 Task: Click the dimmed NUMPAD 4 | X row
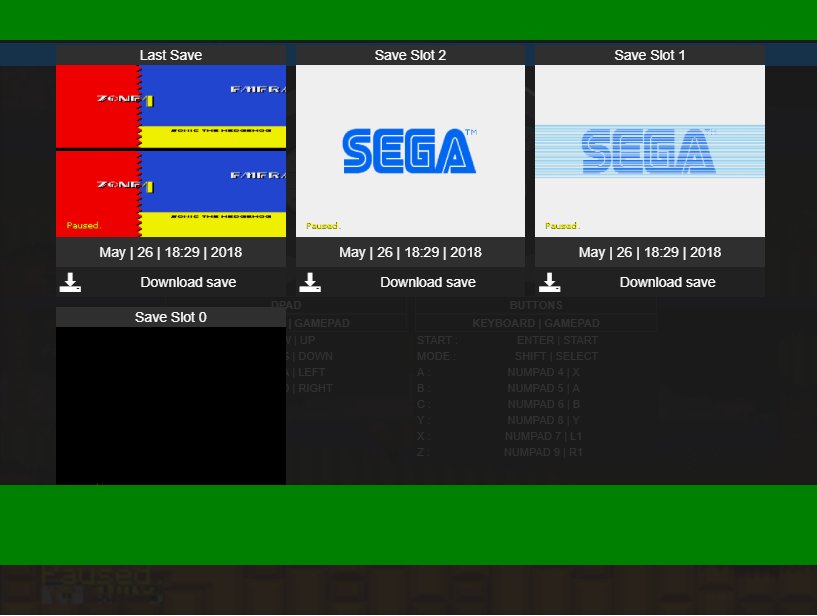coord(499,373)
